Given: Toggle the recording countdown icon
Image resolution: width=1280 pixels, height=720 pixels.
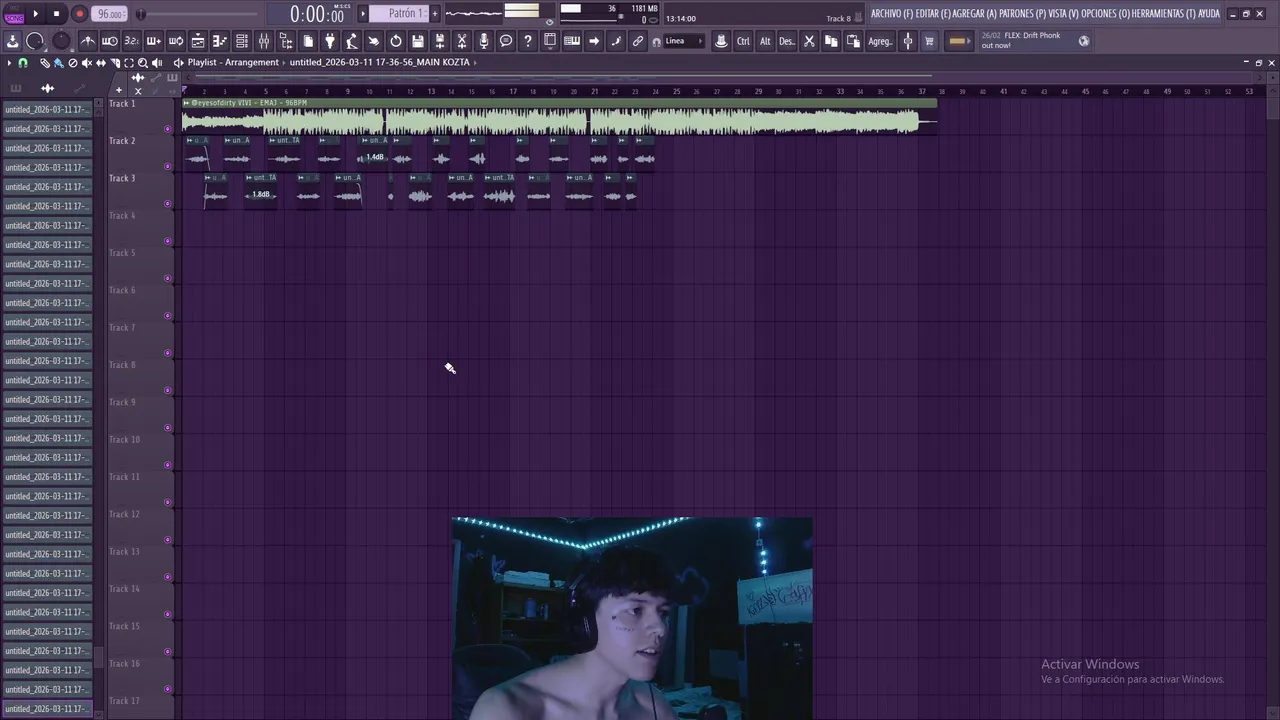Looking at the screenshot, I should point(131,41).
